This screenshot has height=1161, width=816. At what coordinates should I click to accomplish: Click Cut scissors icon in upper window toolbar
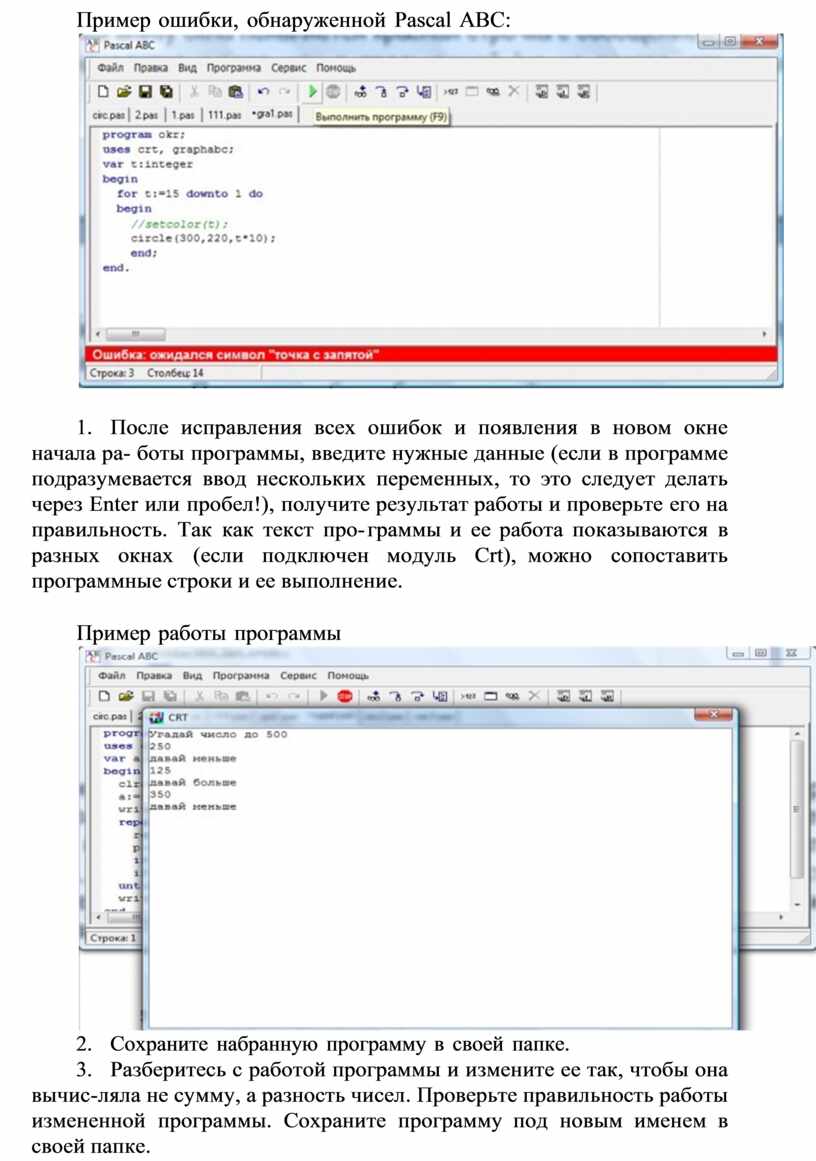click(193, 92)
